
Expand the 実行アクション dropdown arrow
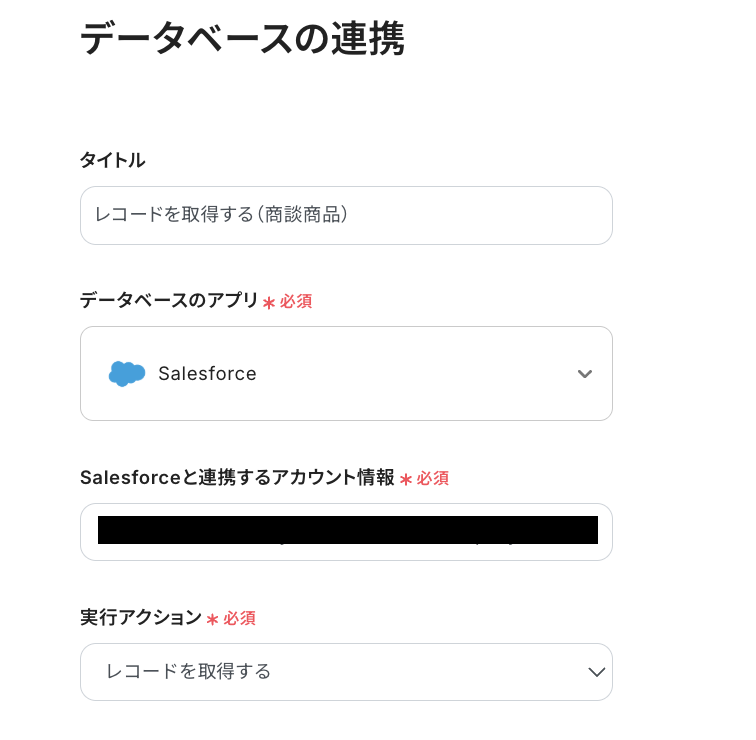(x=597, y=671)
